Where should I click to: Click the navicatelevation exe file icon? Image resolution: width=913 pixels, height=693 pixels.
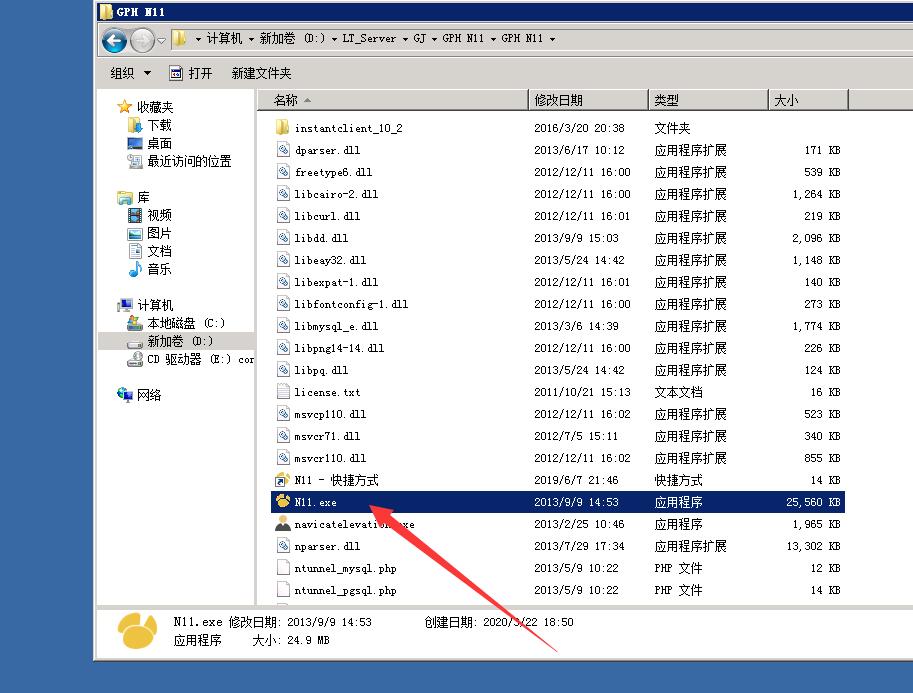coord(283,524)
